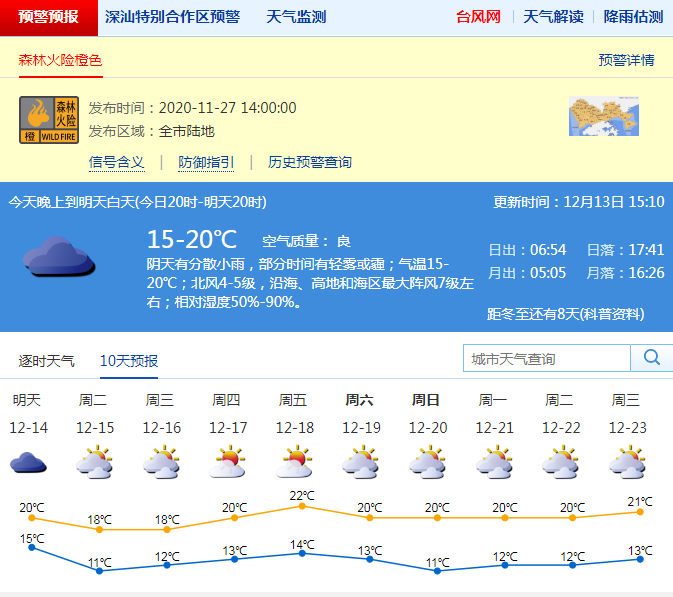Open the warning area map thumbnail
This screenshot has height=597, width=673.
pos(603,116)
